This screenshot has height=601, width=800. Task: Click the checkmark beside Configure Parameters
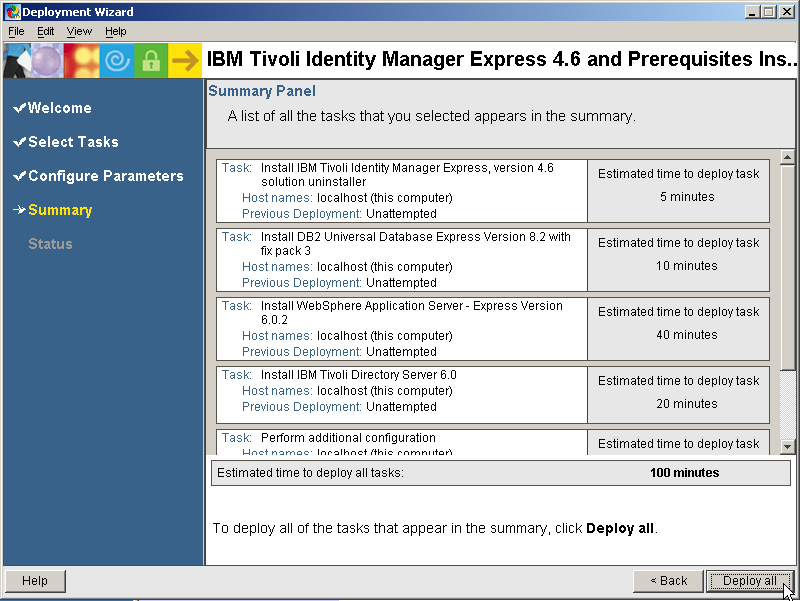(19, 176)
